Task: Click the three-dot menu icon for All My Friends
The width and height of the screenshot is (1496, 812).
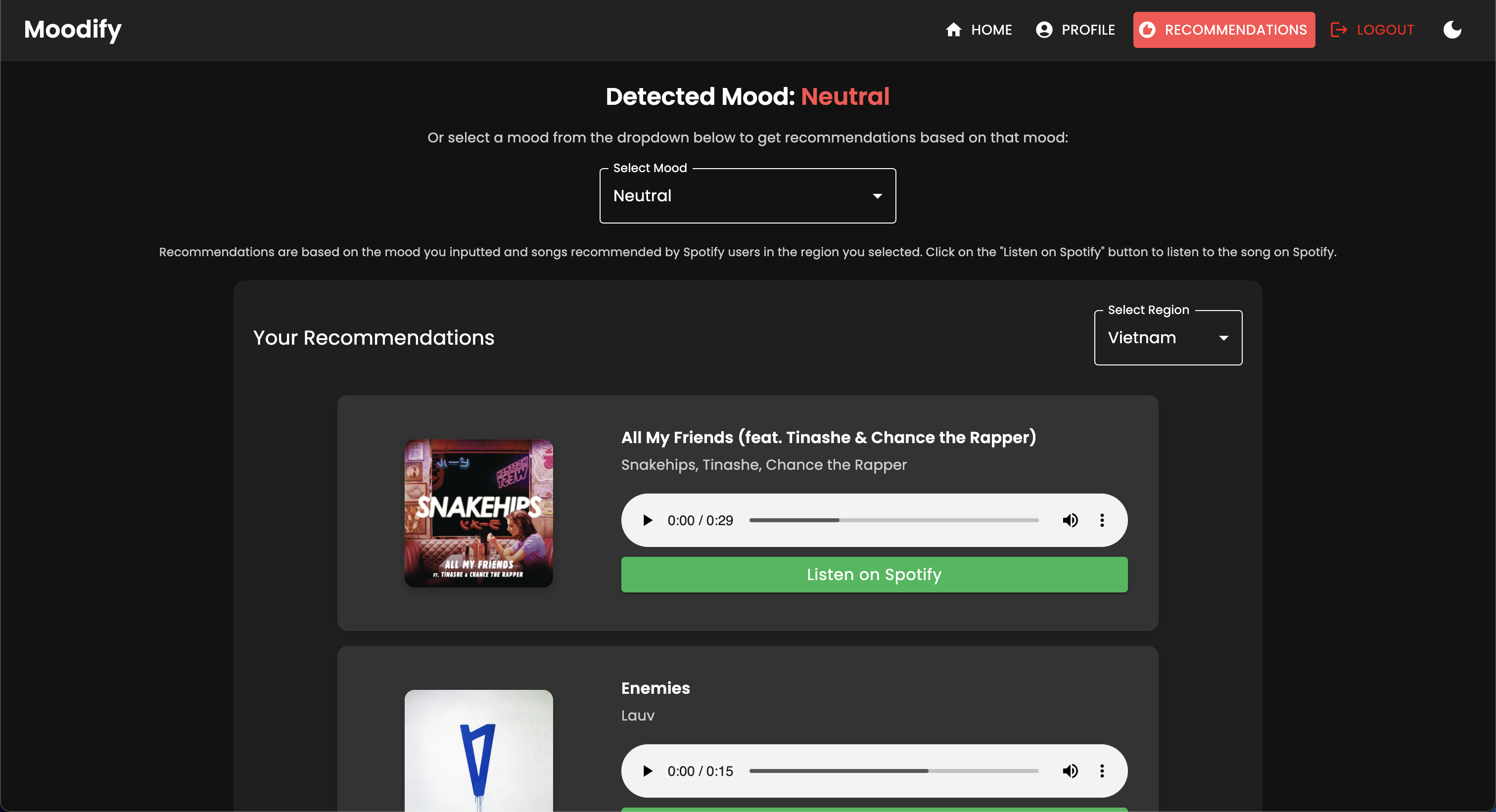Action: 1102,520
